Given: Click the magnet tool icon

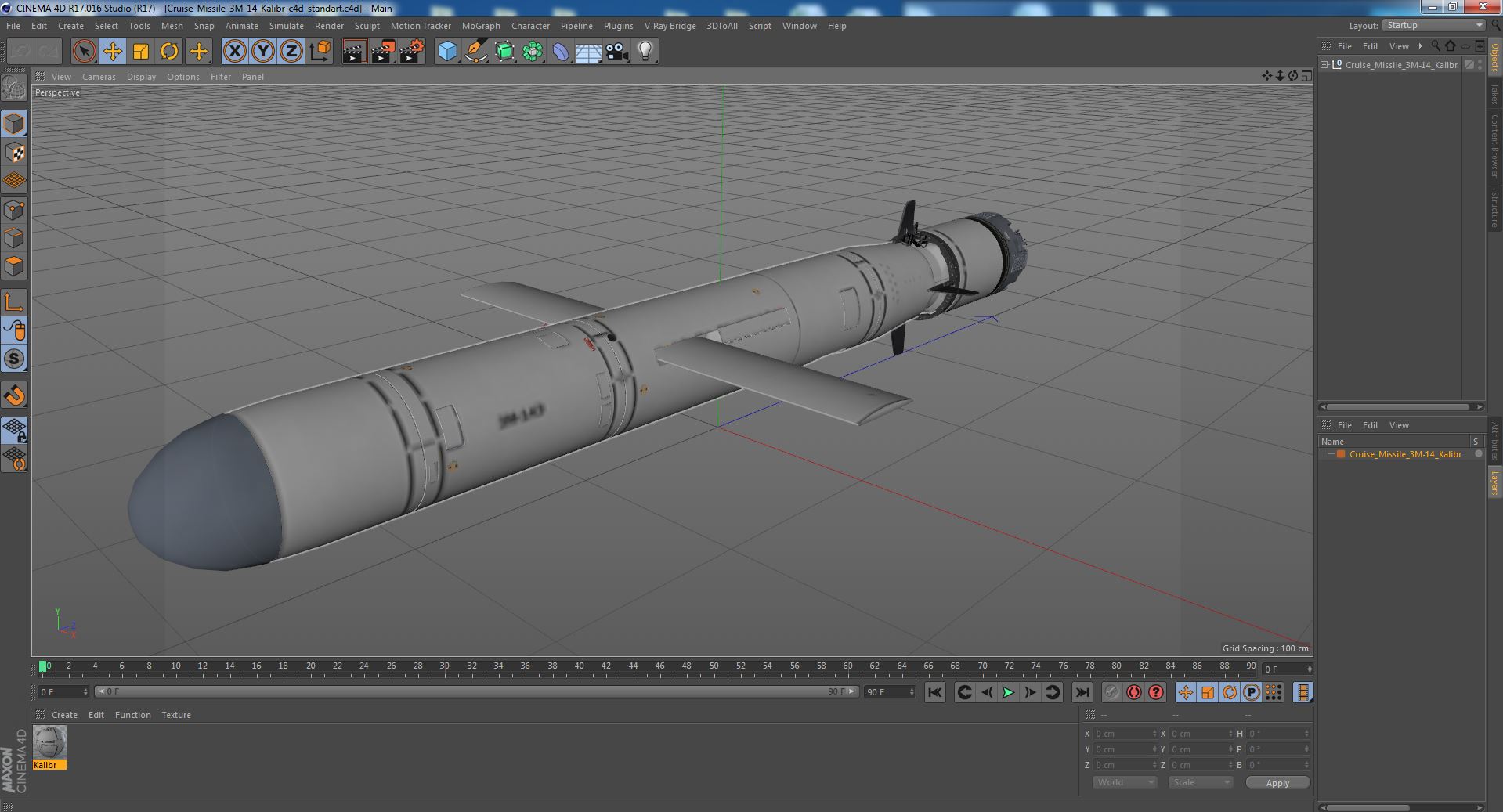Looking at the screenshot, I should [x=14, y=395].
